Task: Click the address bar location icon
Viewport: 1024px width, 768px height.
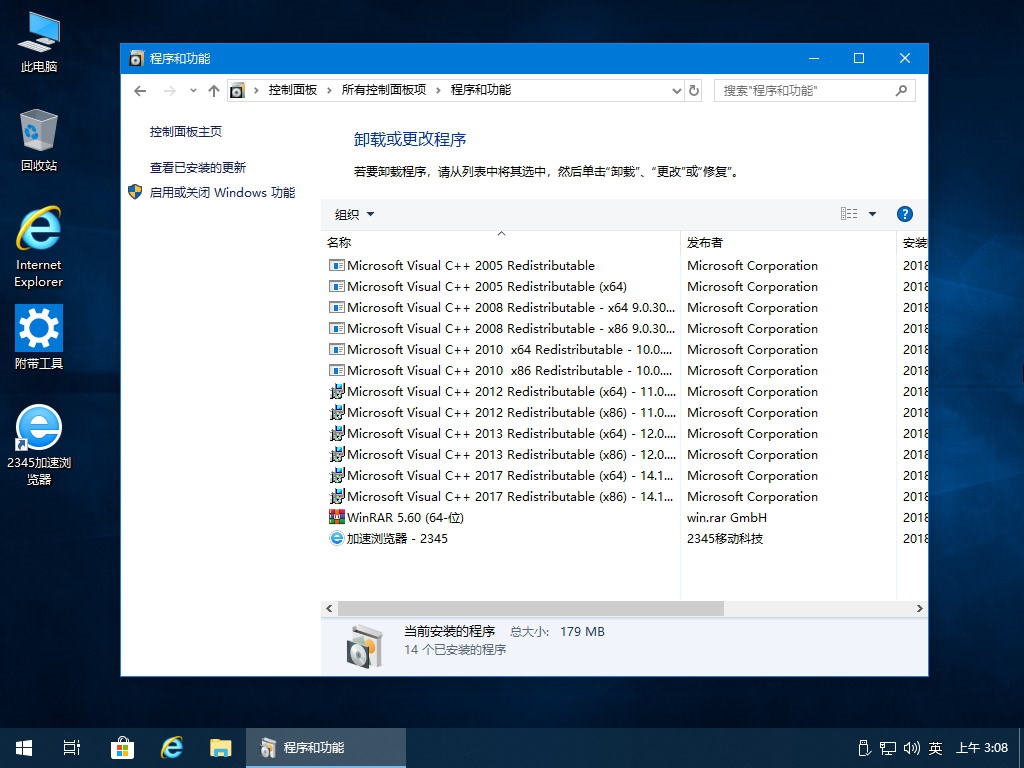Action: (x=237, y=91)
